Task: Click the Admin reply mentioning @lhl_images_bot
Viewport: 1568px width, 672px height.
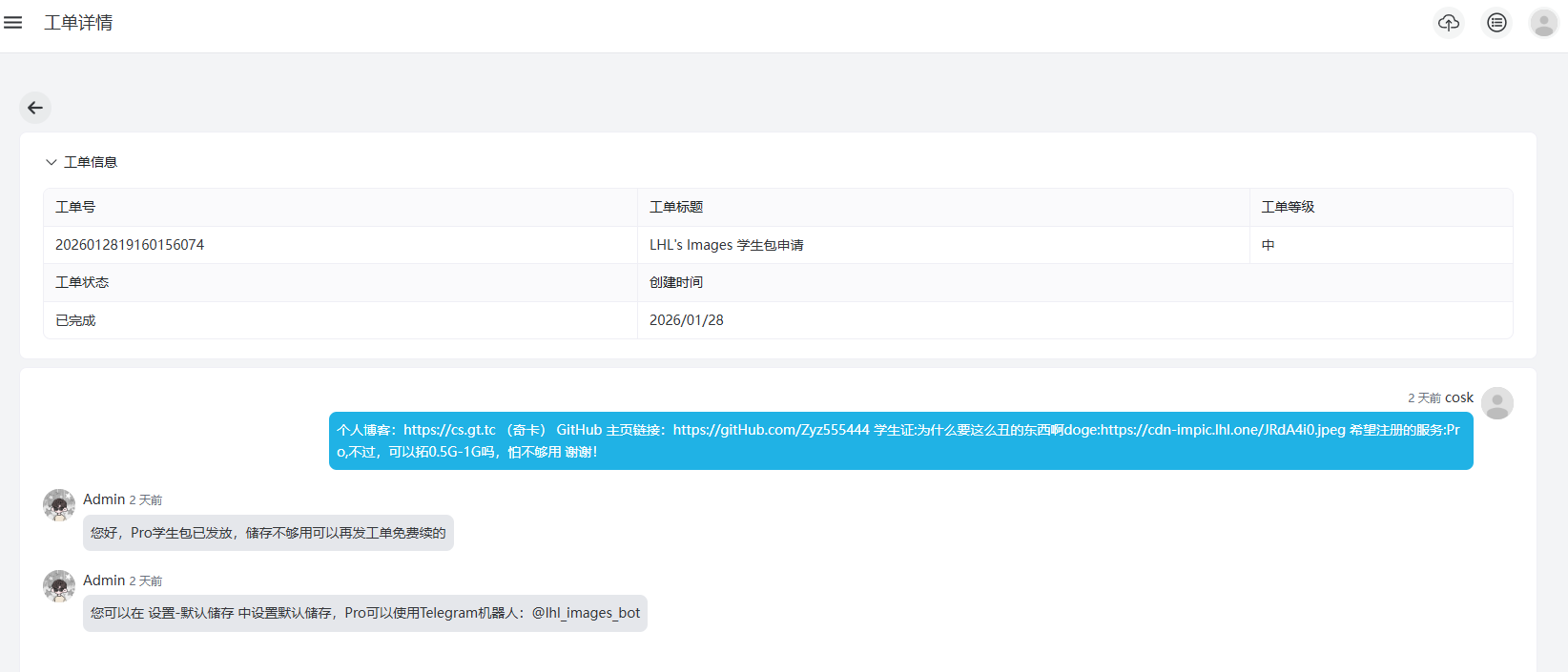Action: pos(364,613)
